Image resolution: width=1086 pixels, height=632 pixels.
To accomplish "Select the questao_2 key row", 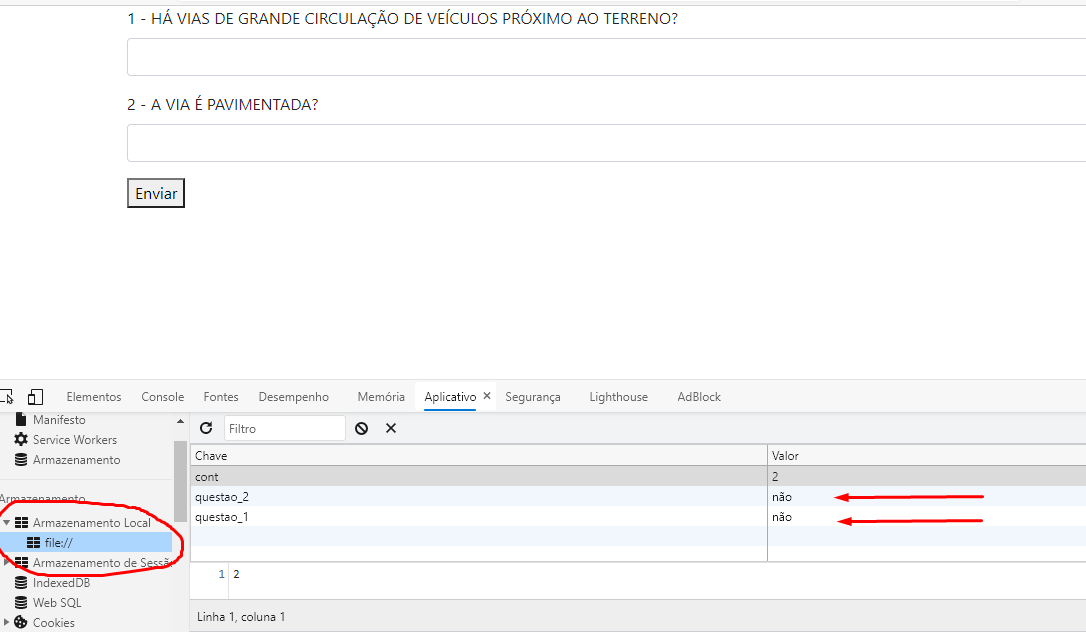I will (x=638, y=496).
